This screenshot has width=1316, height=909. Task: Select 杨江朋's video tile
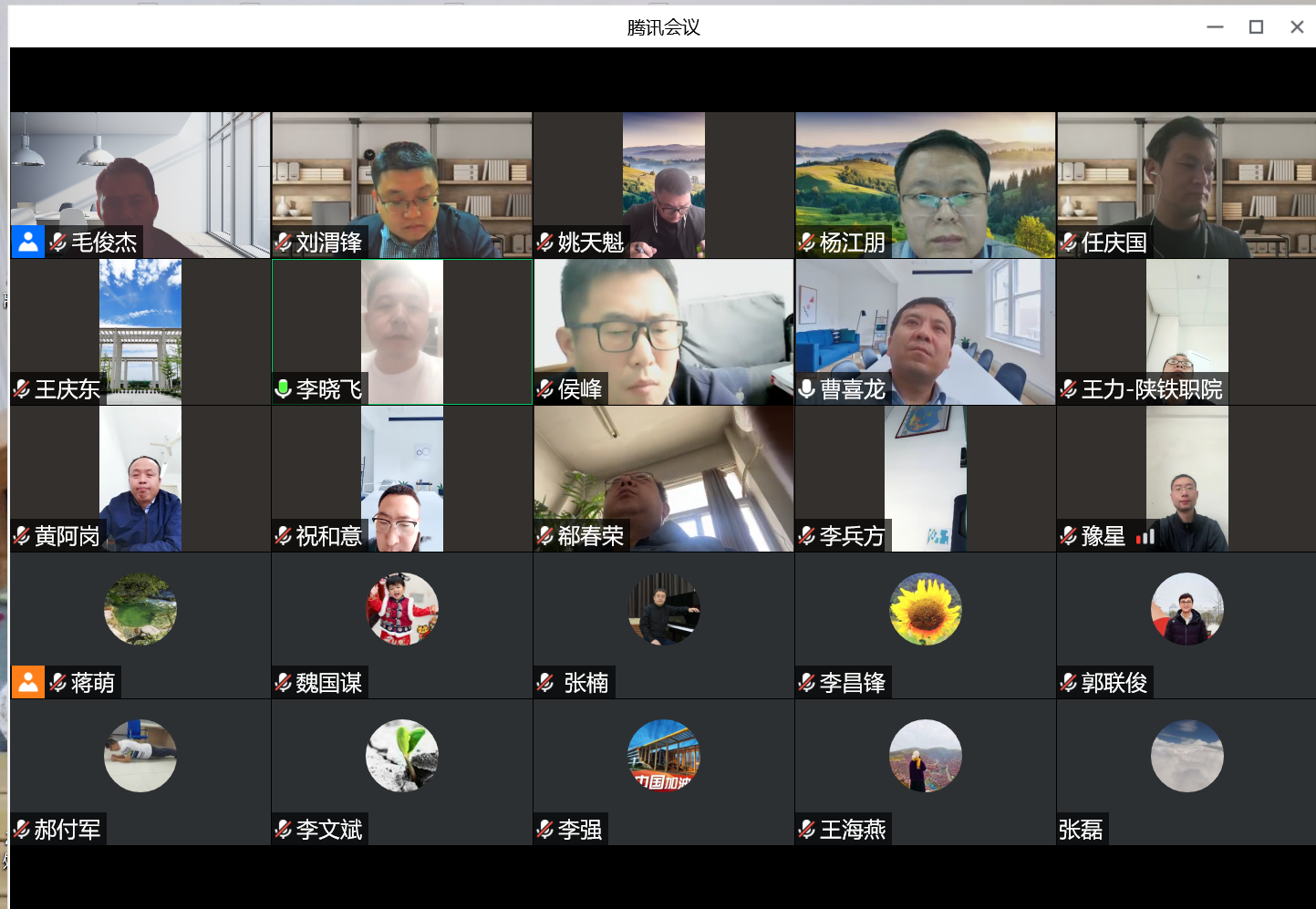[926, 185]
